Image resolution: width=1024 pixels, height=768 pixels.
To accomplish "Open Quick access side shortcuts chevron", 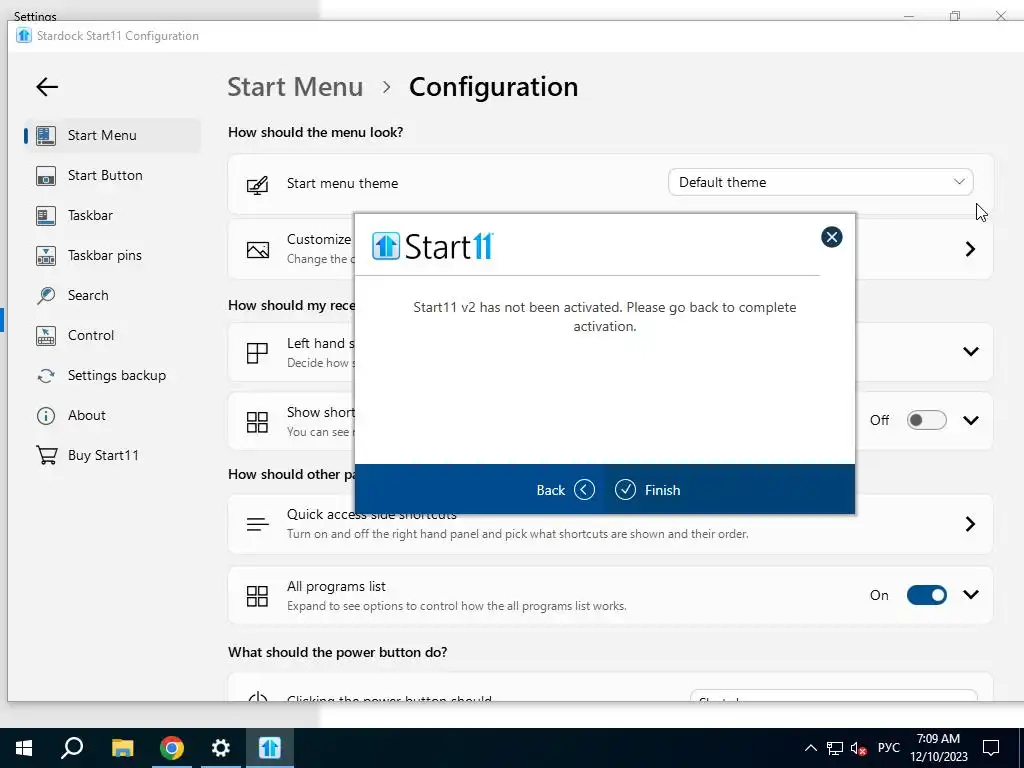I will pyautogui.click(x=970, y=524).
